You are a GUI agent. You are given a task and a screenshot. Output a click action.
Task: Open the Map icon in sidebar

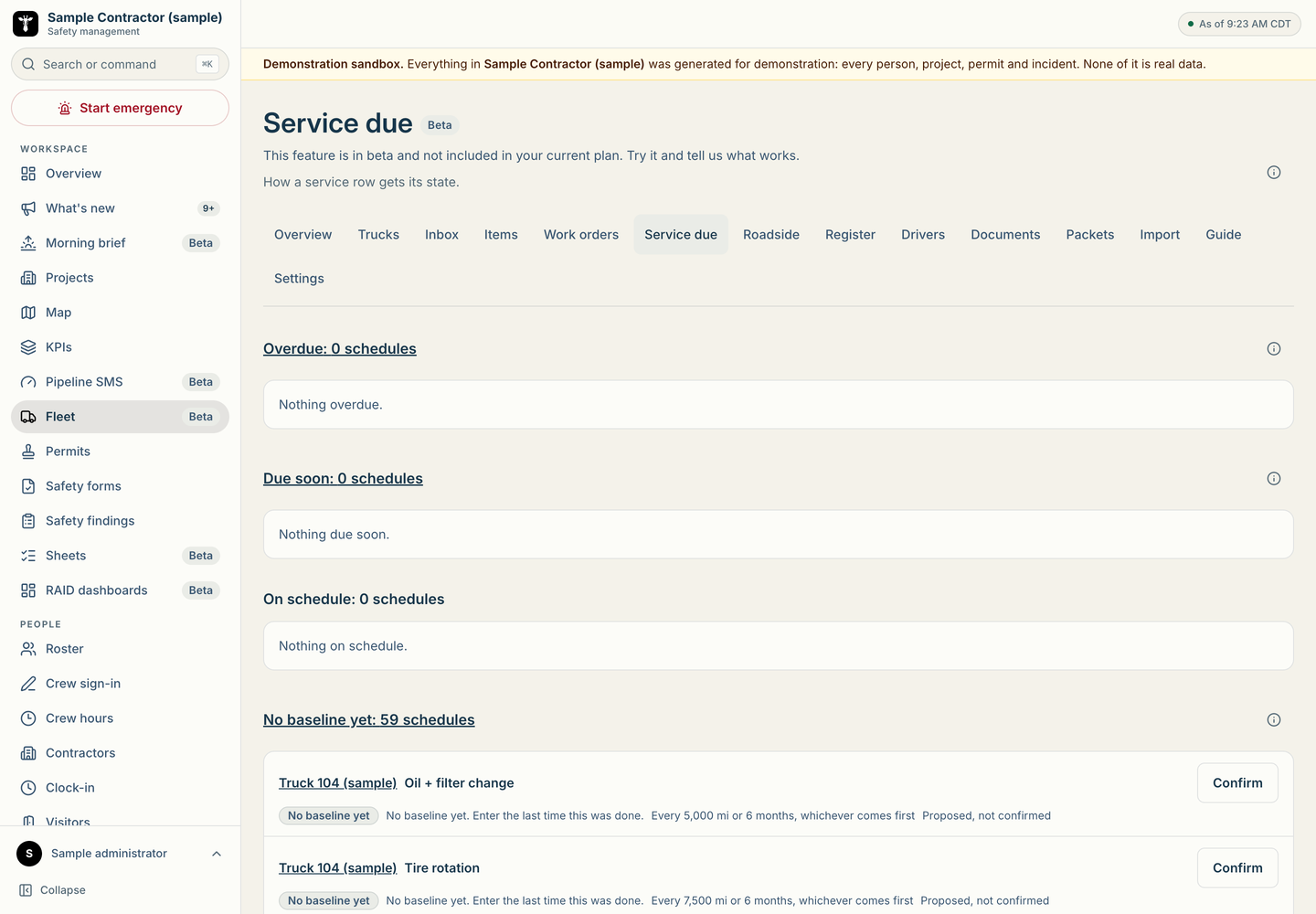(28, 313)
